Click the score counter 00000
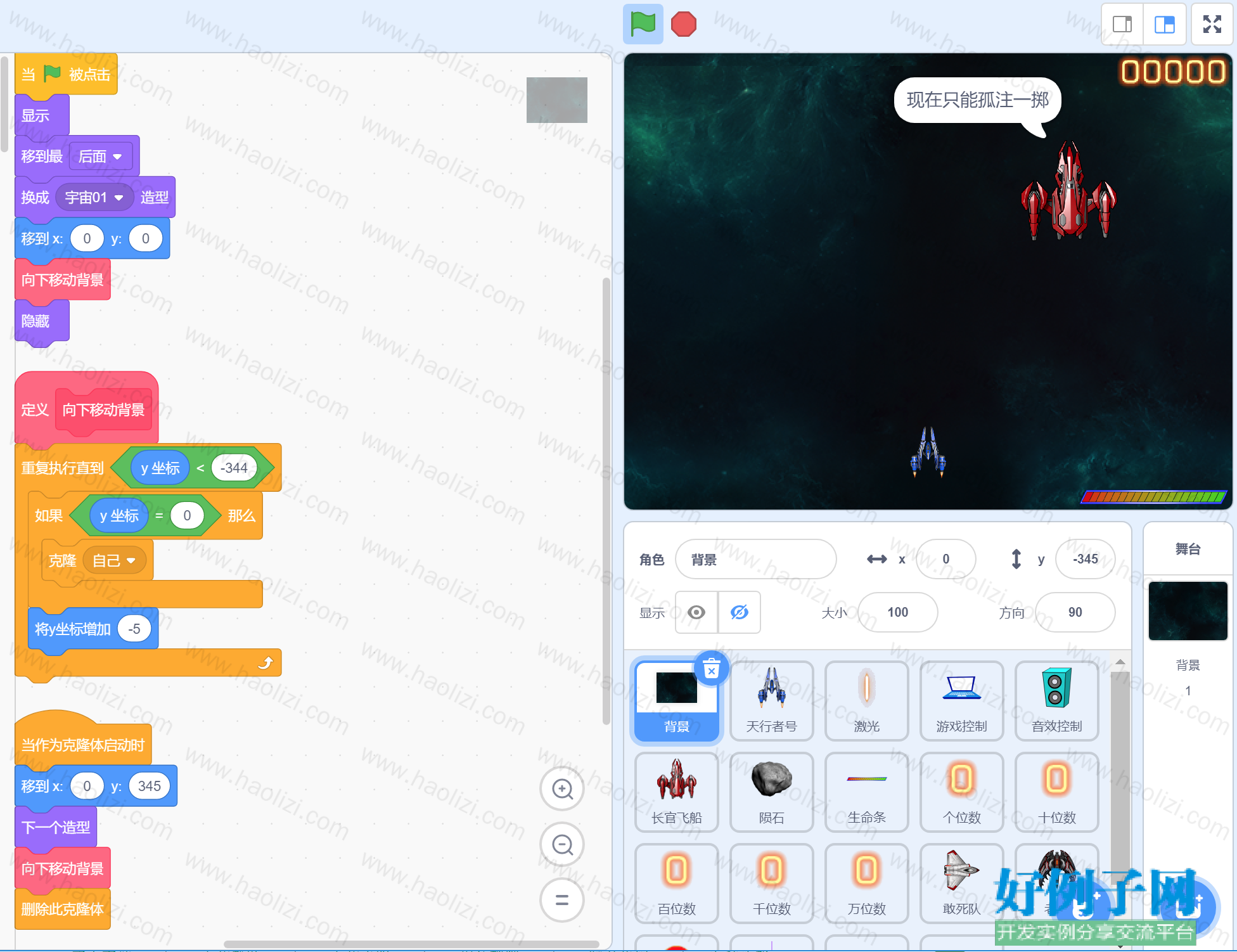This screenshot has width=1237, height=952. [1173, 72]
